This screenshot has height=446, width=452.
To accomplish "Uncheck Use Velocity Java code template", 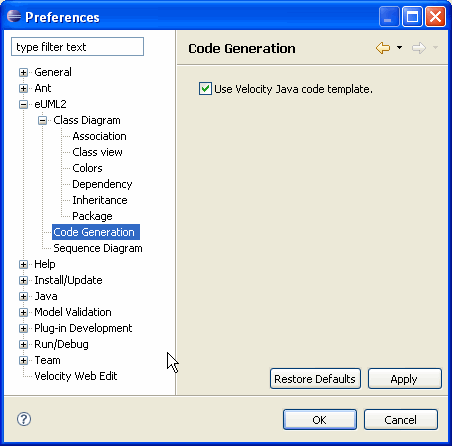I will [x=205, y=89].
